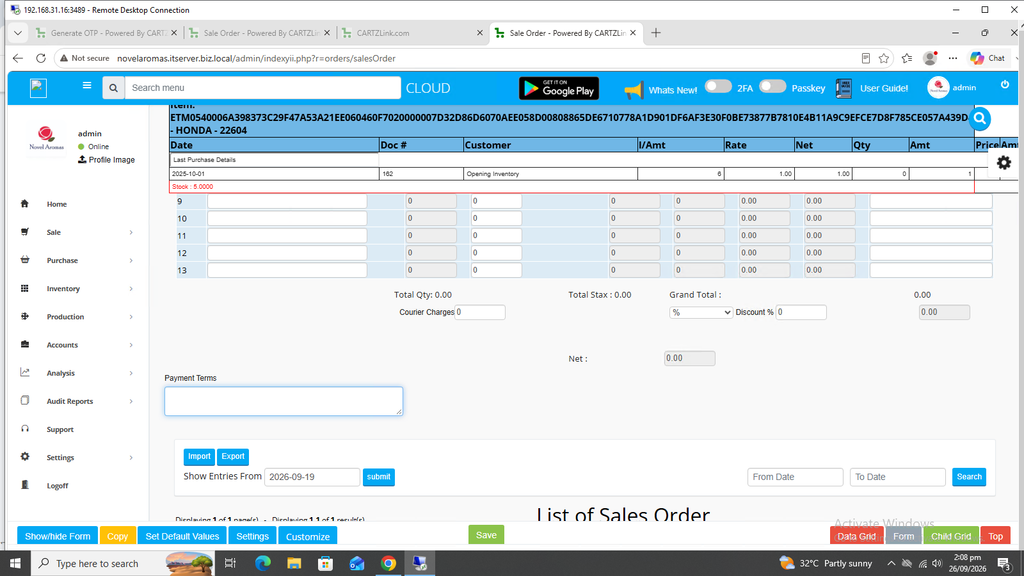Click the hamburger menu icon in header
Viewport: 1024px width, 576px height.
[x=87, y=86]
